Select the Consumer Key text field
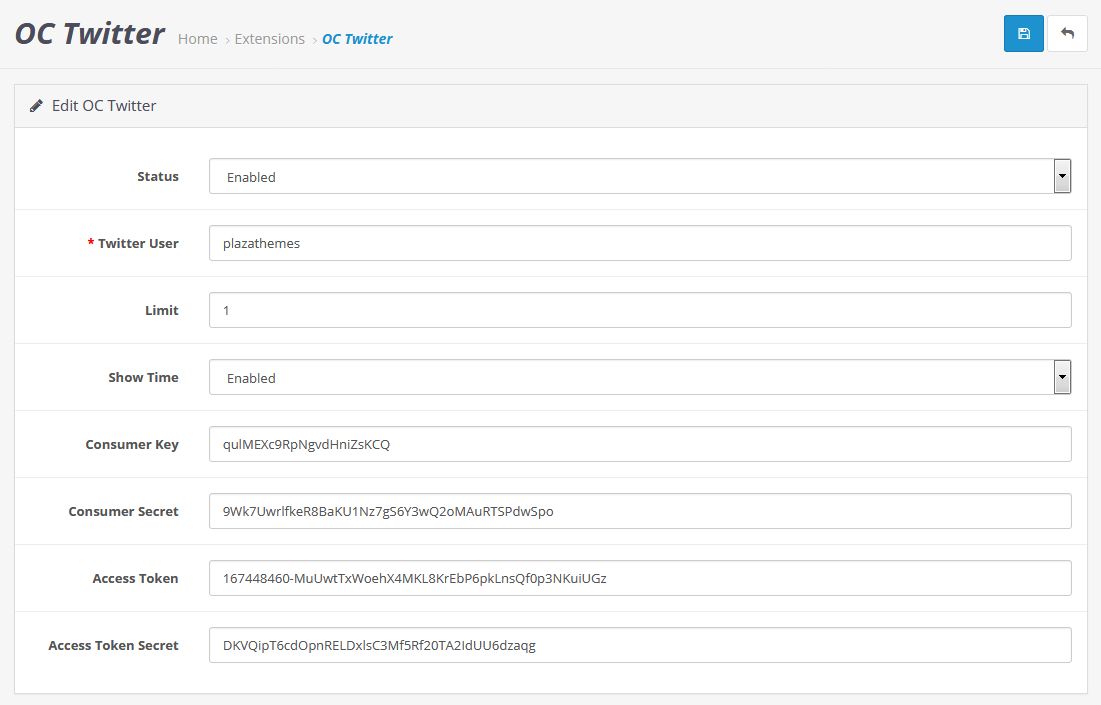Image resolution: width=1101 pixels, height=705 pixels. (640, 444)
